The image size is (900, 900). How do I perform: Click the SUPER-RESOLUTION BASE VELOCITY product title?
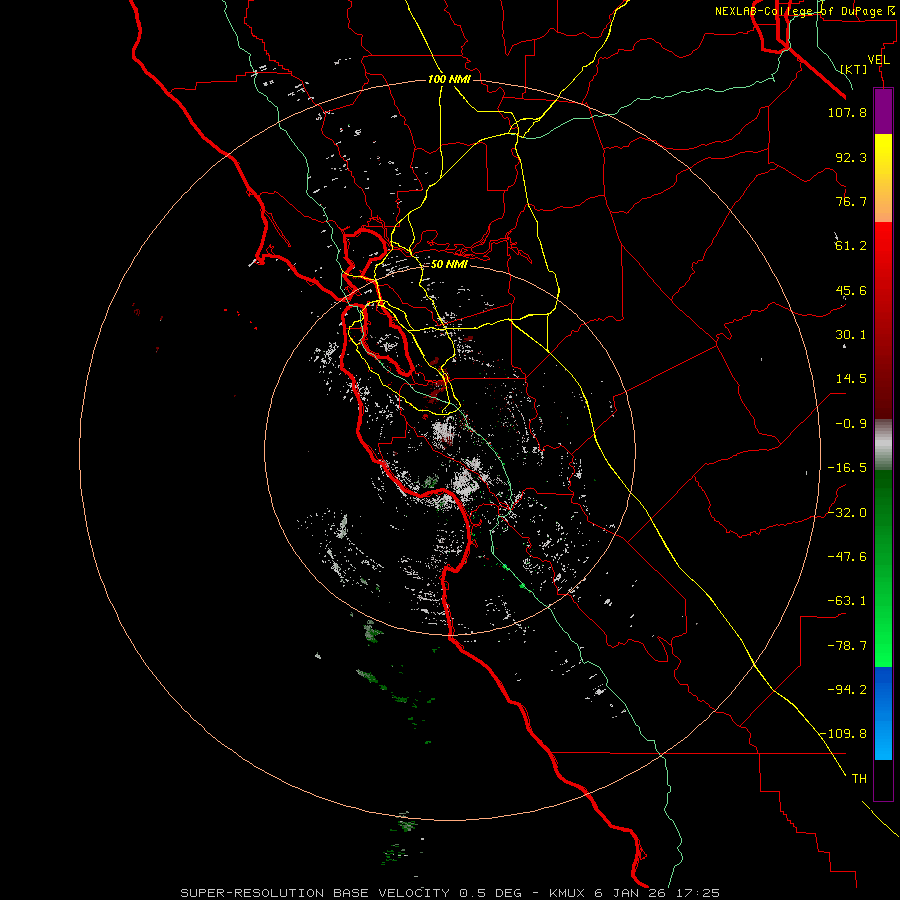[x=315, y=893]
